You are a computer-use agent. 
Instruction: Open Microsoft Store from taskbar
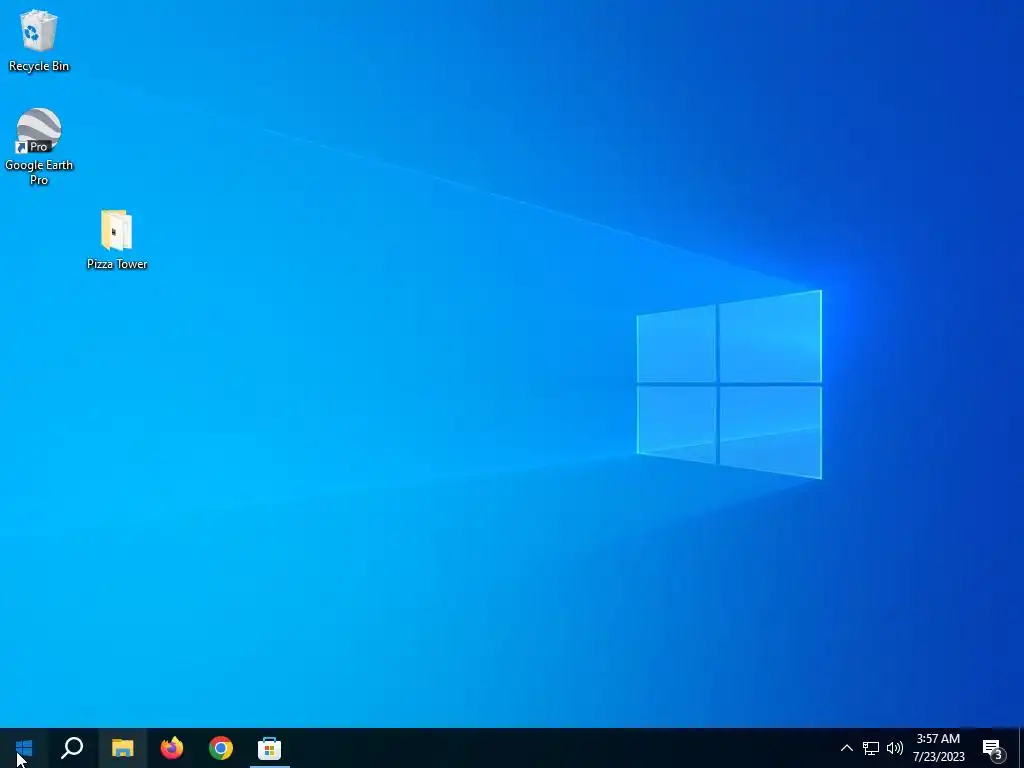270,748
